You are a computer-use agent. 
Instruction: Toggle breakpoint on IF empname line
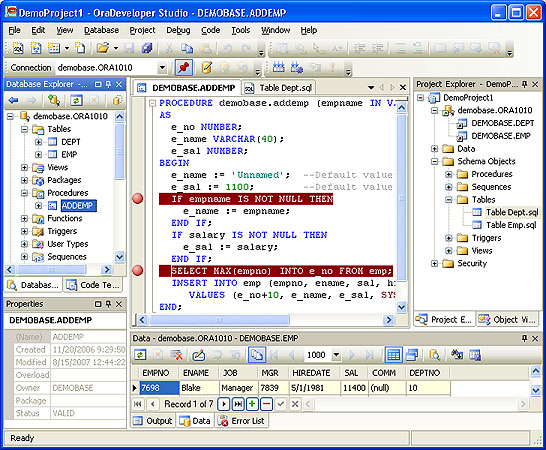138,199
